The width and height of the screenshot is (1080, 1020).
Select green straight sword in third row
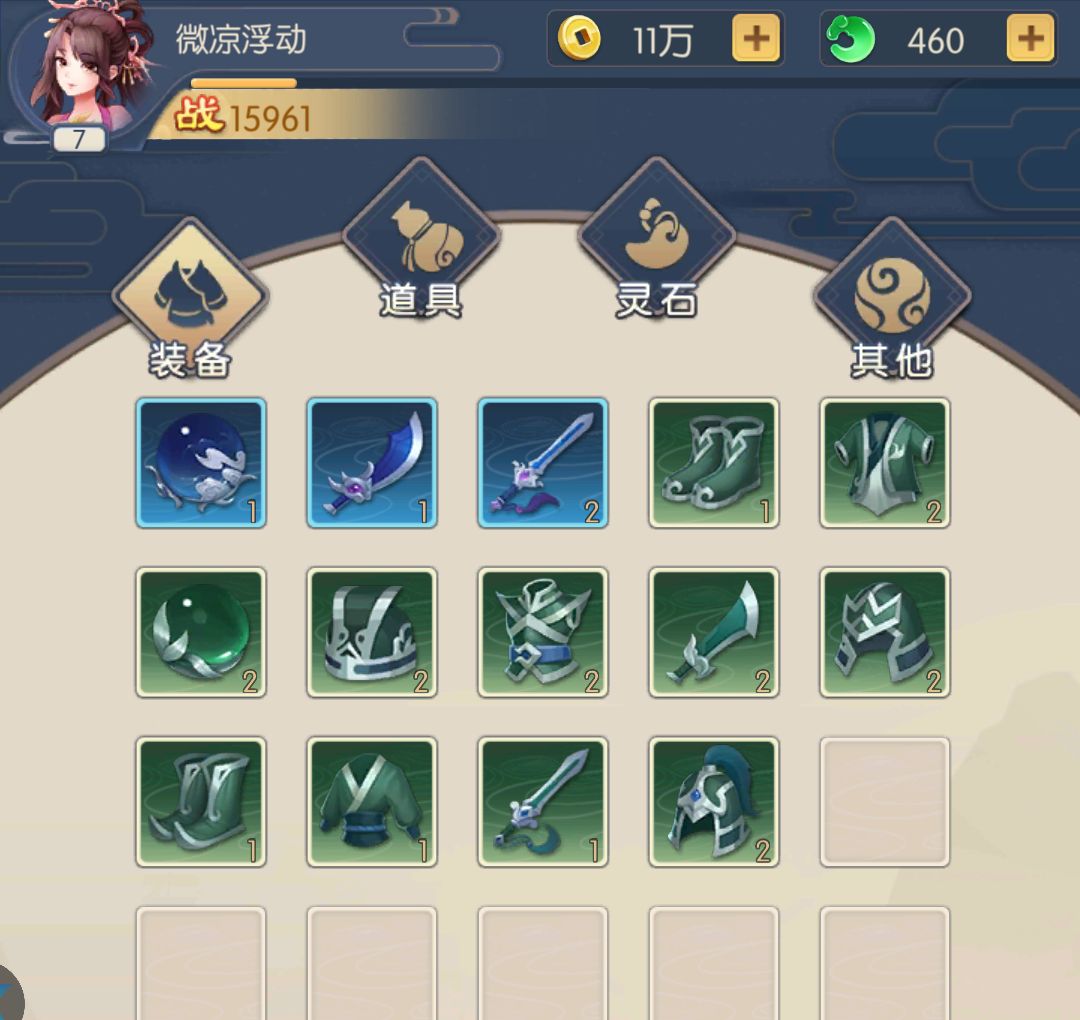coord(543,802)
